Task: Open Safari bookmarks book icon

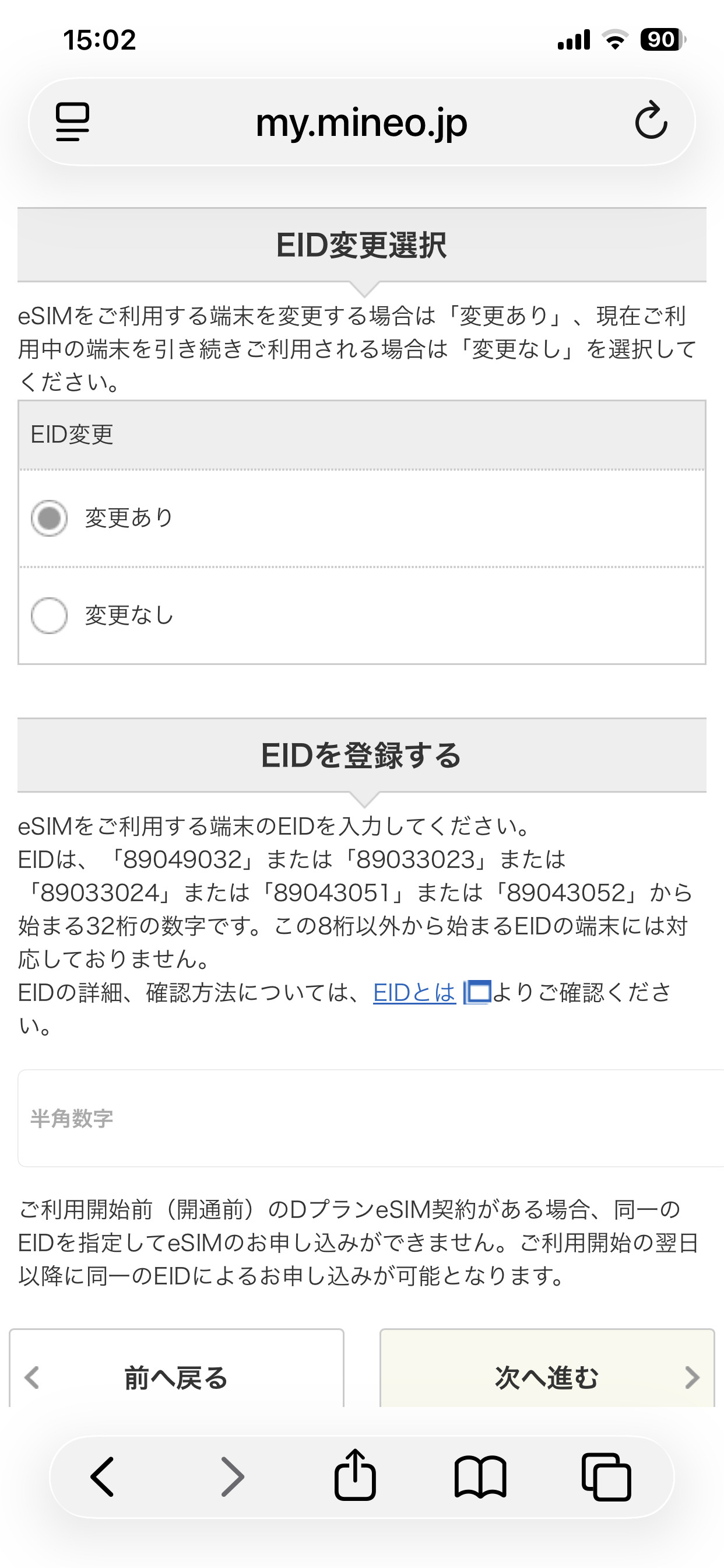Action: [x=480, y=1476]
